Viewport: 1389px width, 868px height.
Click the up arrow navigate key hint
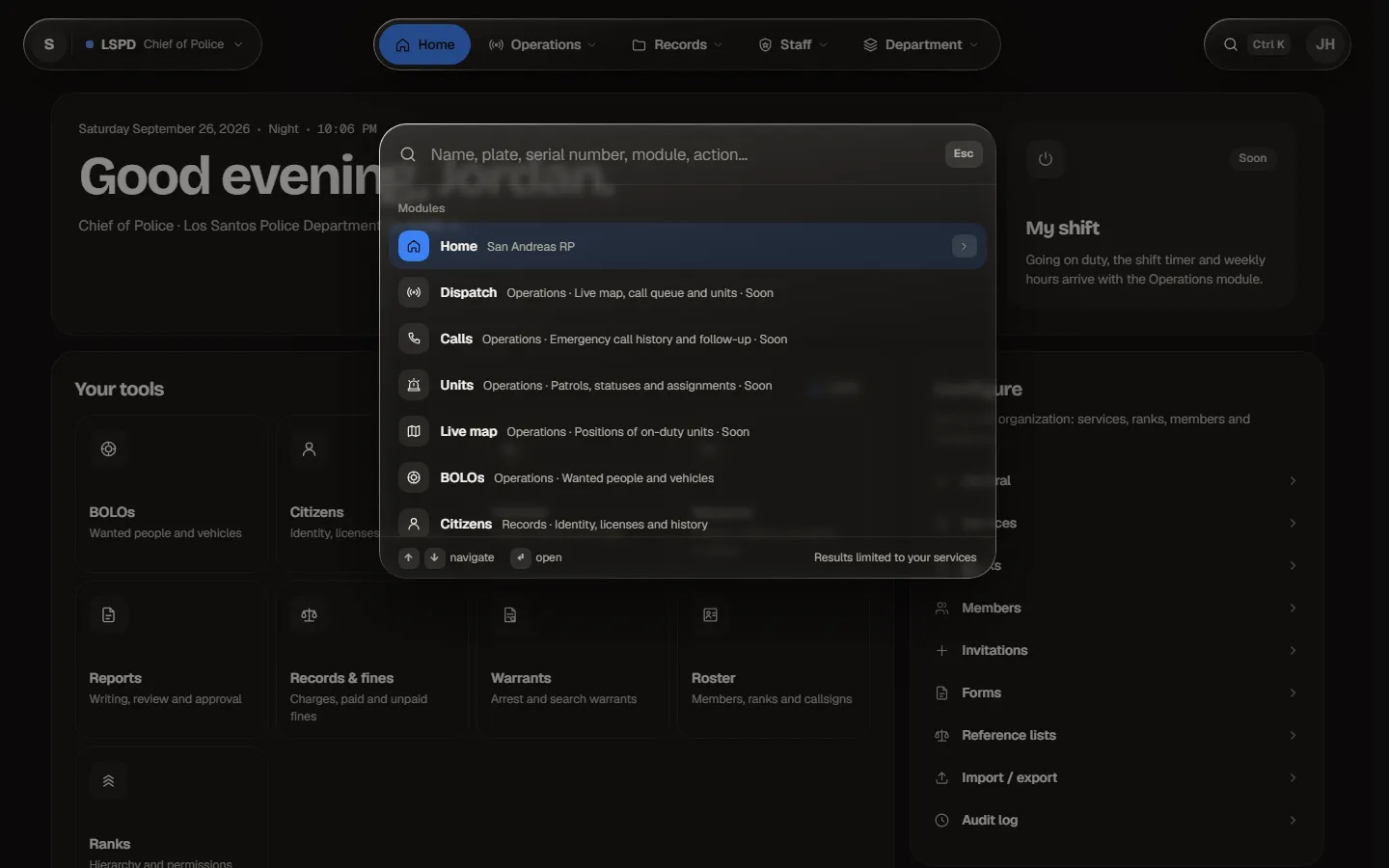coord(409,557)
